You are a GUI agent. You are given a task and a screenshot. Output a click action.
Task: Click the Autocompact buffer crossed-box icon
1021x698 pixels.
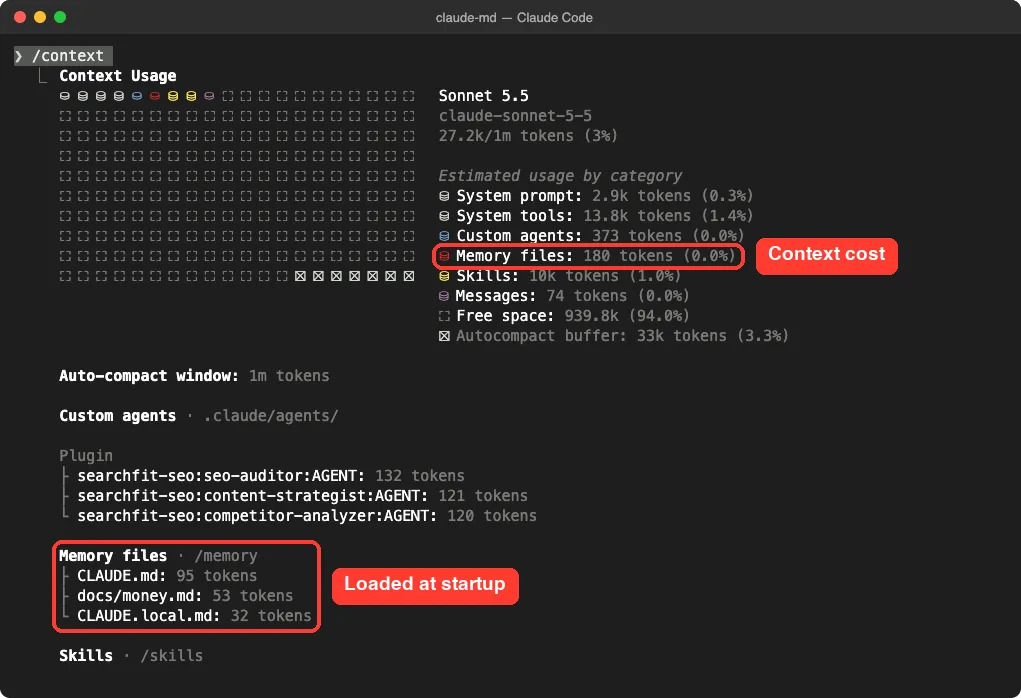(444, 337)
